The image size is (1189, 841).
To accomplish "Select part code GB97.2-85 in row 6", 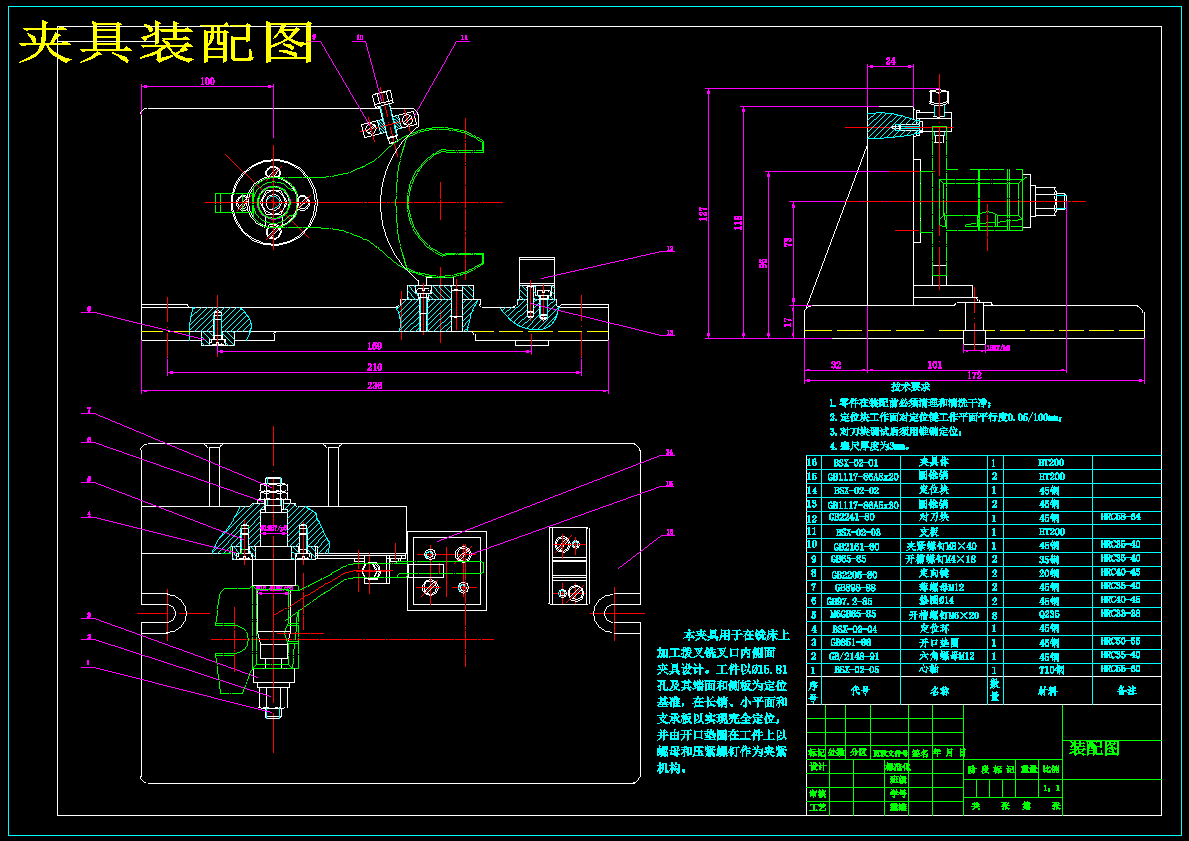I will coord(849,601).
